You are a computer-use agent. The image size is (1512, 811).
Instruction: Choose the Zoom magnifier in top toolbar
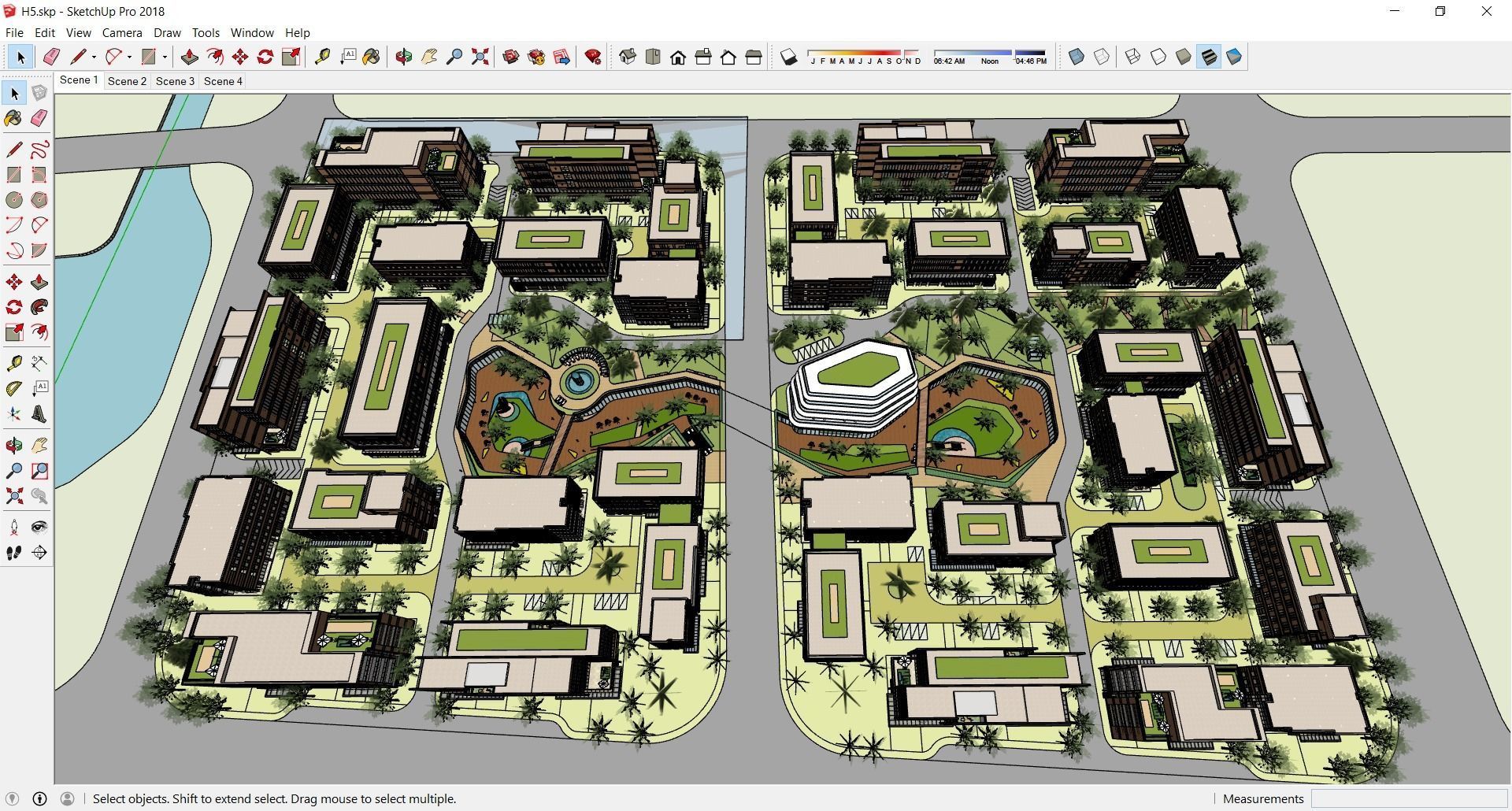tap(454, 57)
